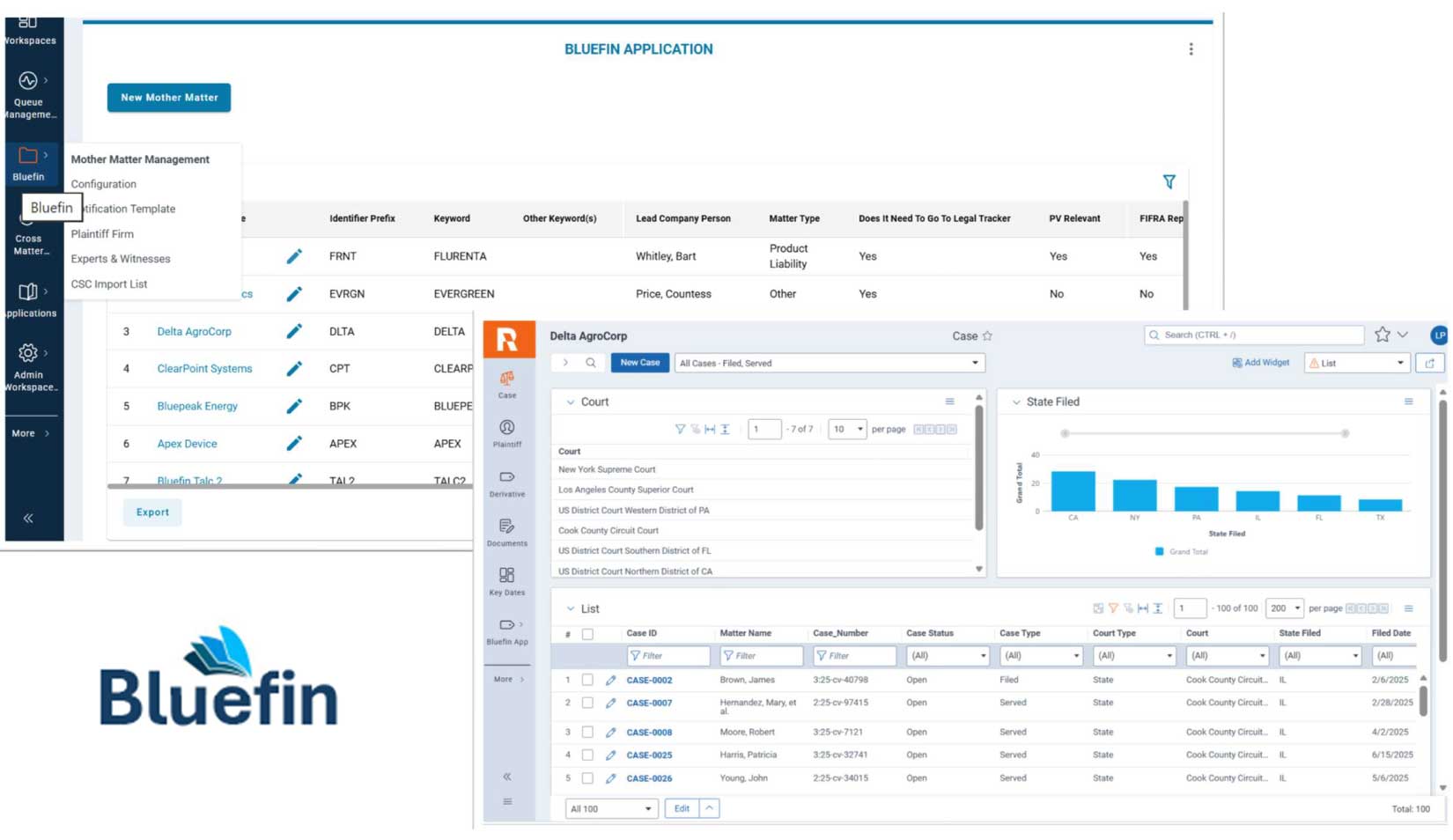
Task: Open the CASE-0007 link
Action: 649,704
